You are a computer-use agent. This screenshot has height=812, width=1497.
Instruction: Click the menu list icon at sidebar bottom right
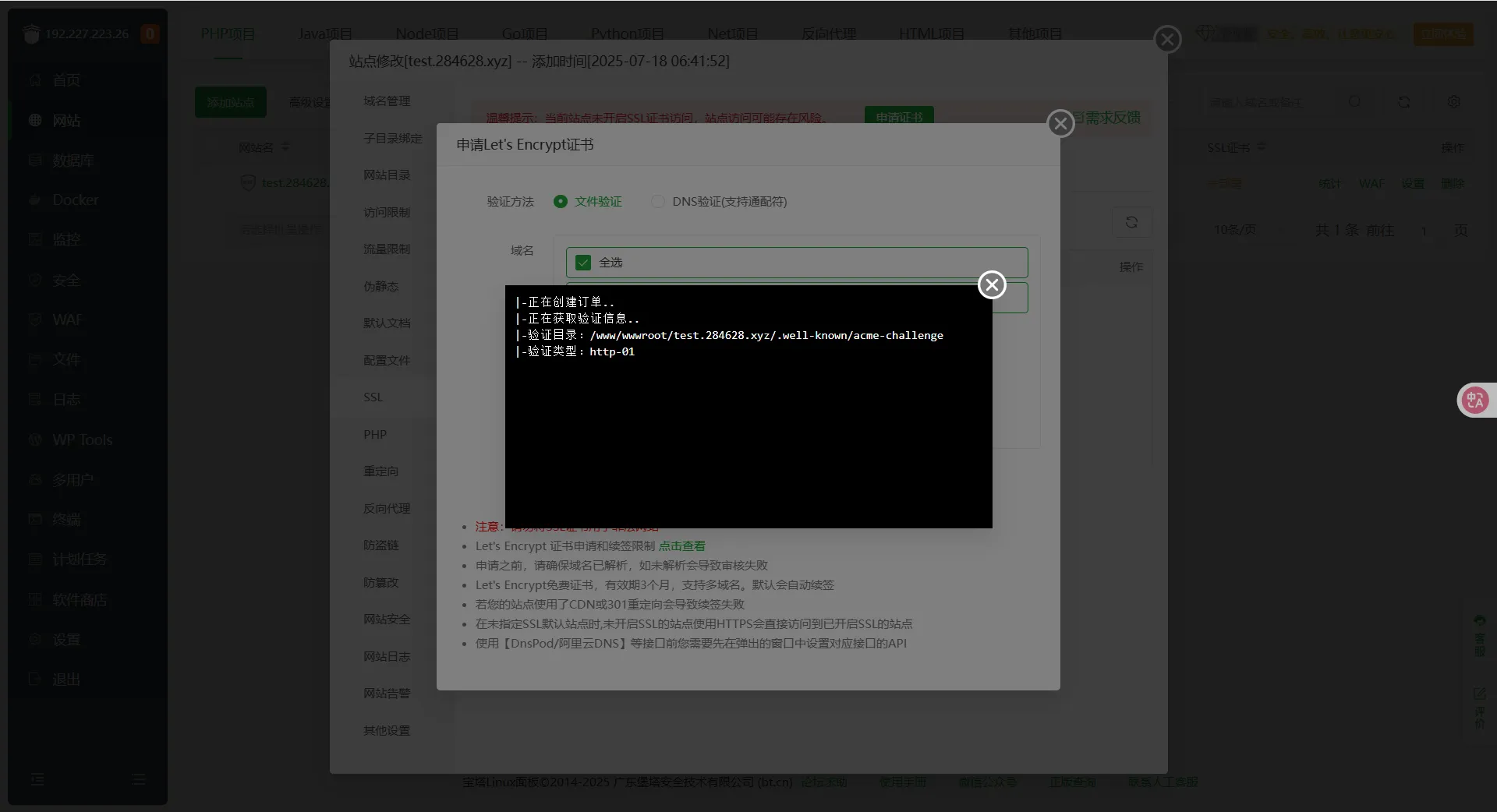139,779
